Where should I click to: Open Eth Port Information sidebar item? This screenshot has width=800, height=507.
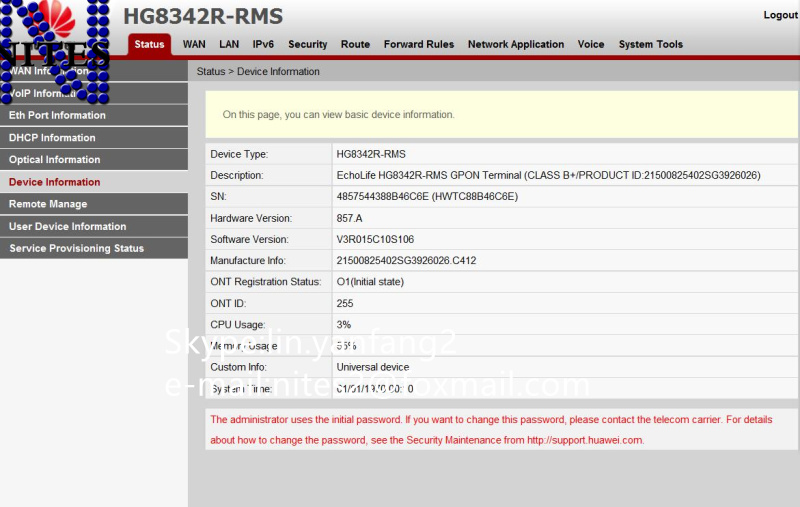94,115
